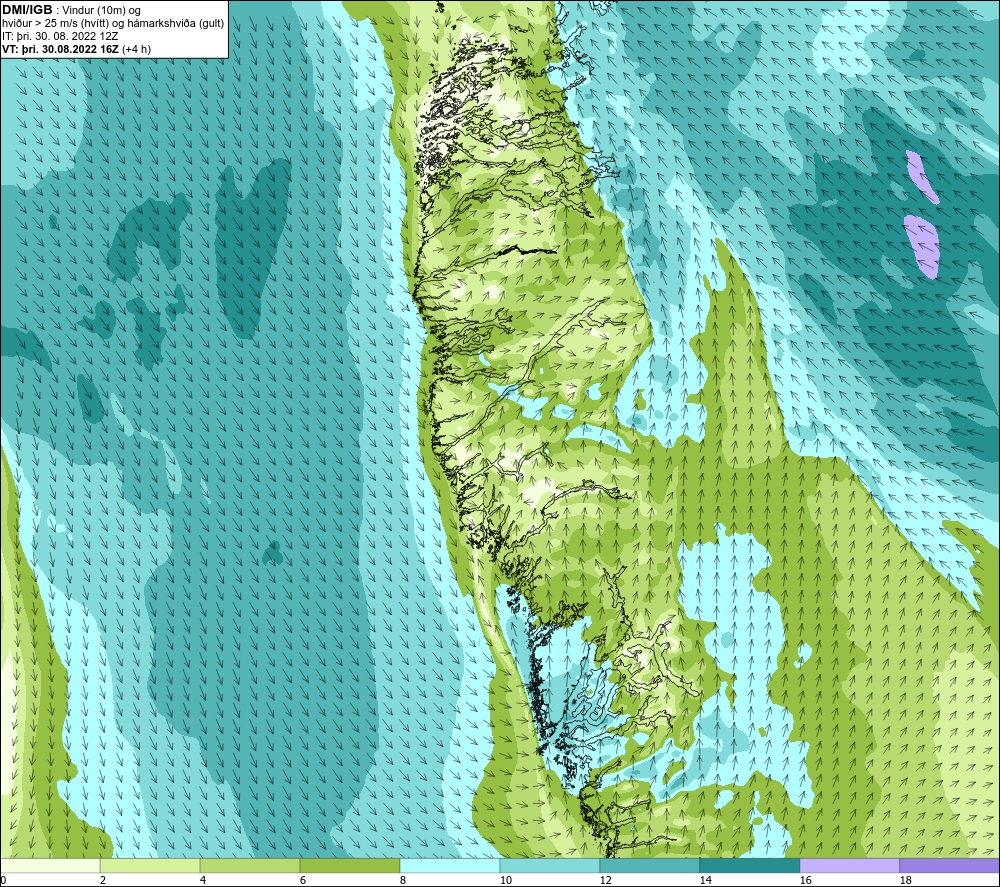Click the '10' scale label

click(x=506, y=880)
